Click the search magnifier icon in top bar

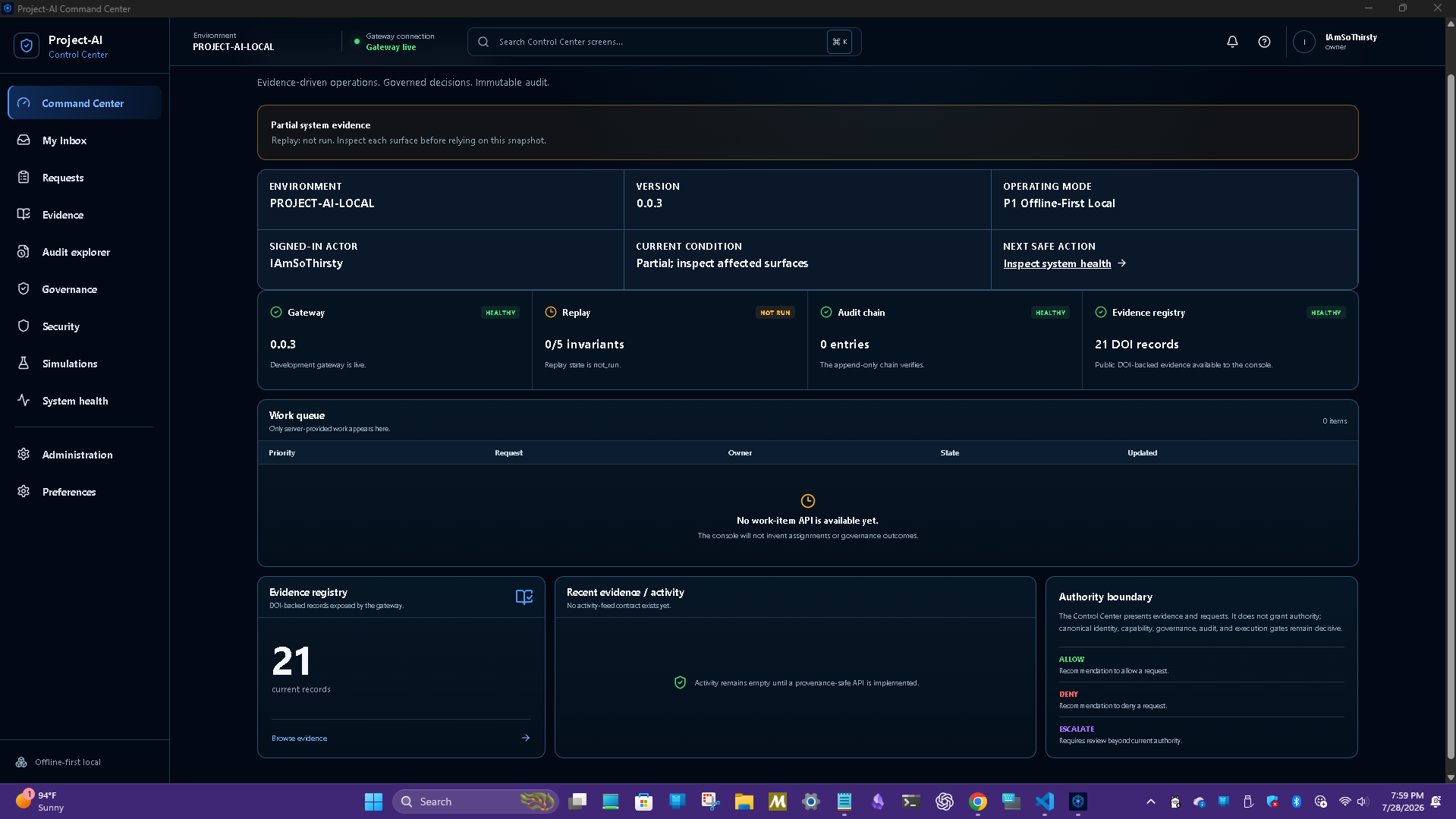(483, 42)
